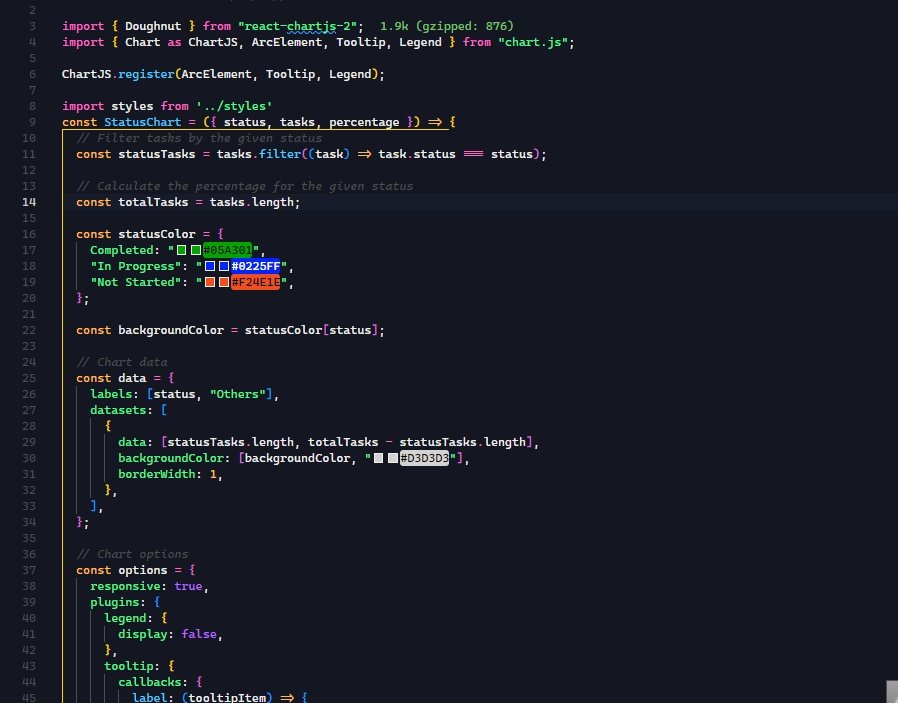Image resolution: width=898 pixels, height=703 pixels.
Task: Click the blue swatch touching the #0225FF value
Action: (224, 266)
